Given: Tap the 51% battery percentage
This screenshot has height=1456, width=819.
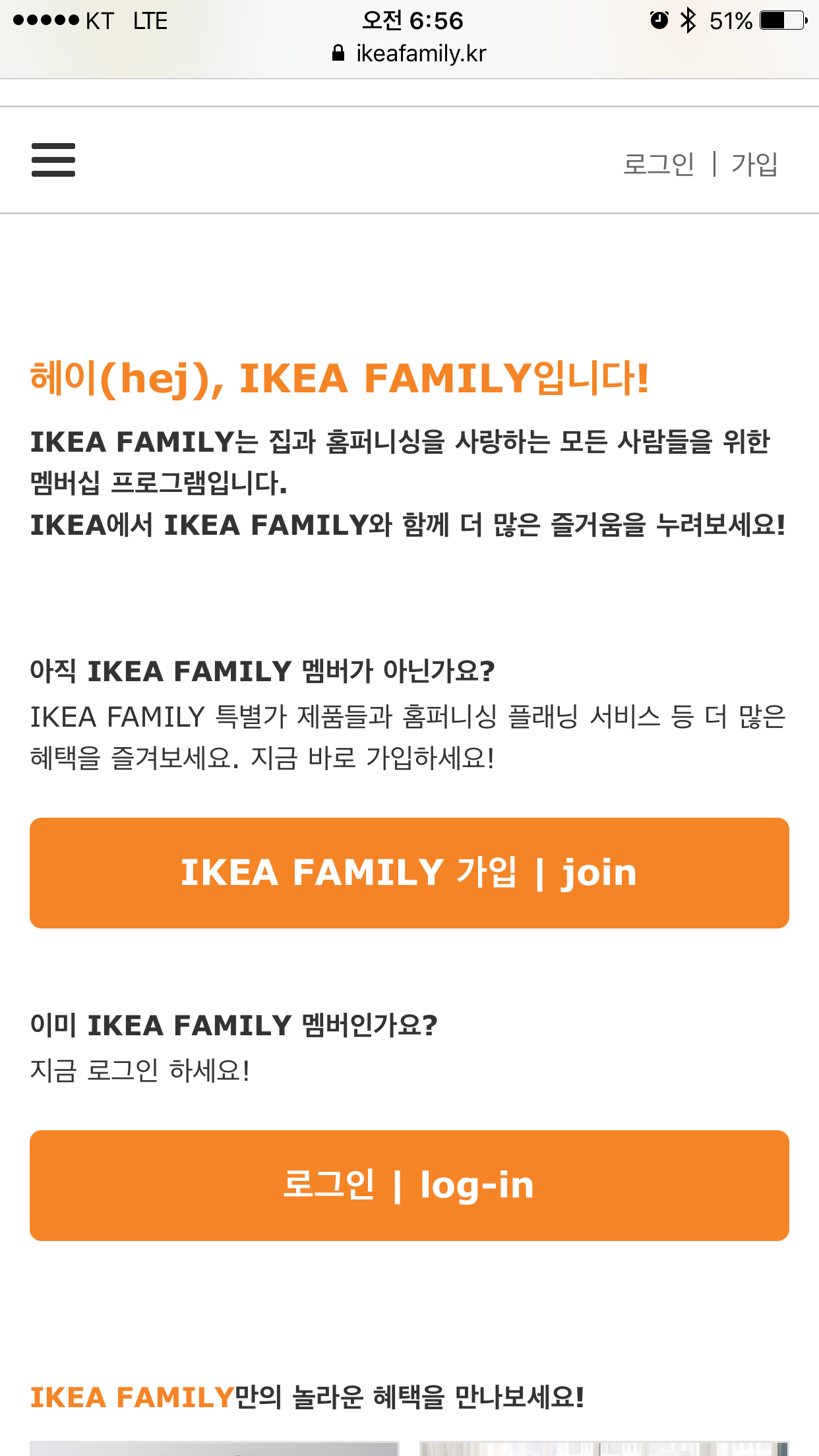Looking at the screenshot, I should pyautogui.click(x=731, y=21).
